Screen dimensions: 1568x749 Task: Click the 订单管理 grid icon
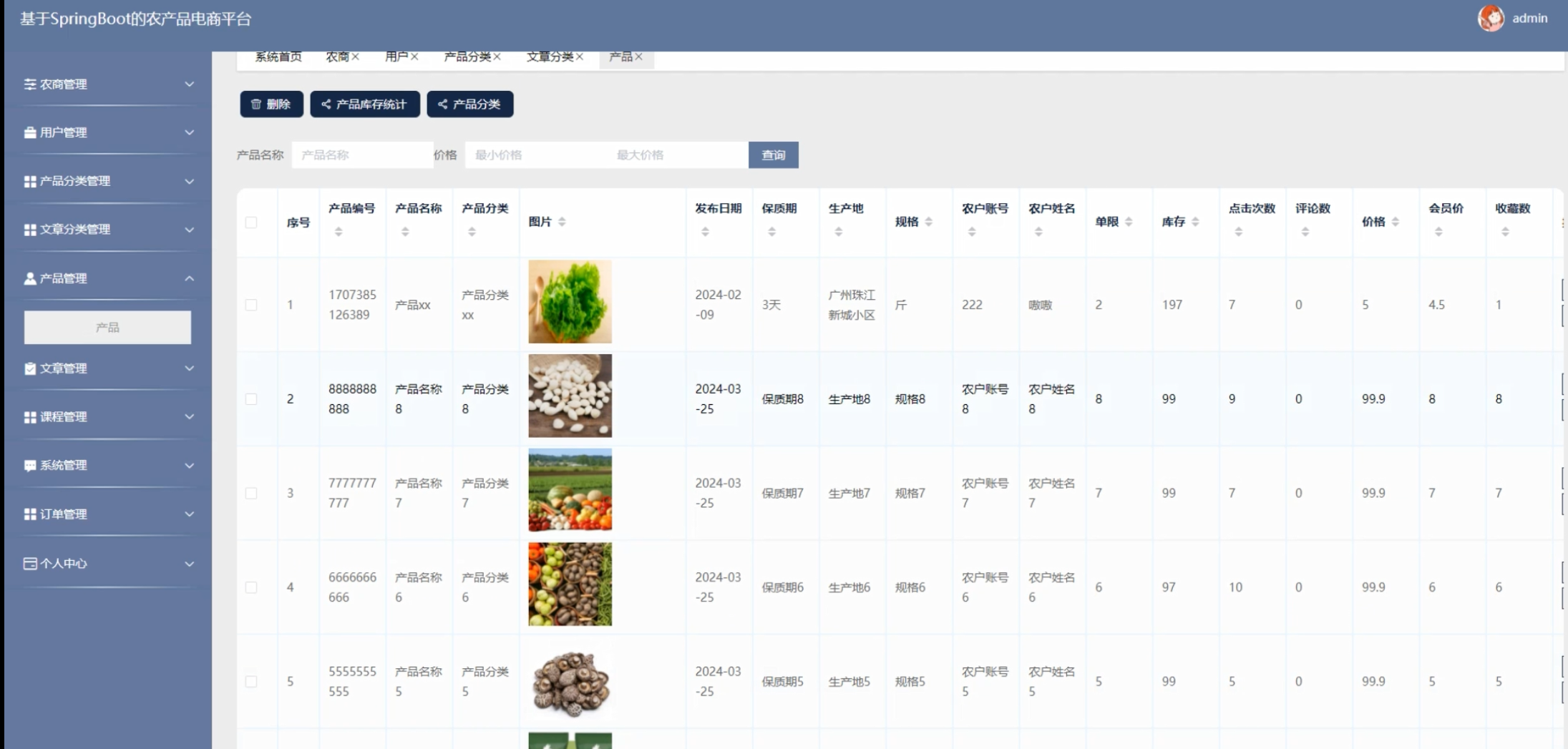pos(30,514)
